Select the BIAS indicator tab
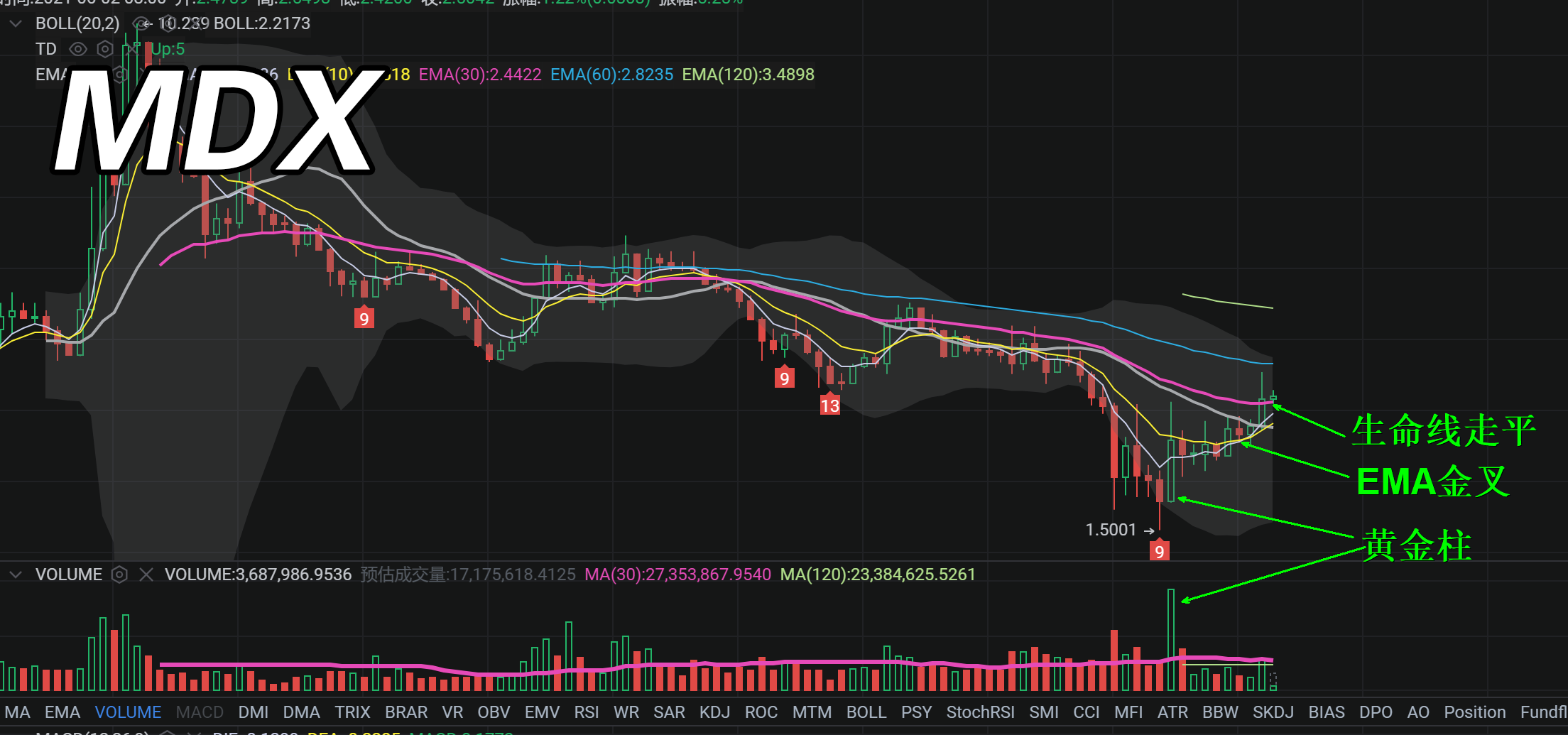This screenshot has width=1568, height=735. tap(1327, 712)
